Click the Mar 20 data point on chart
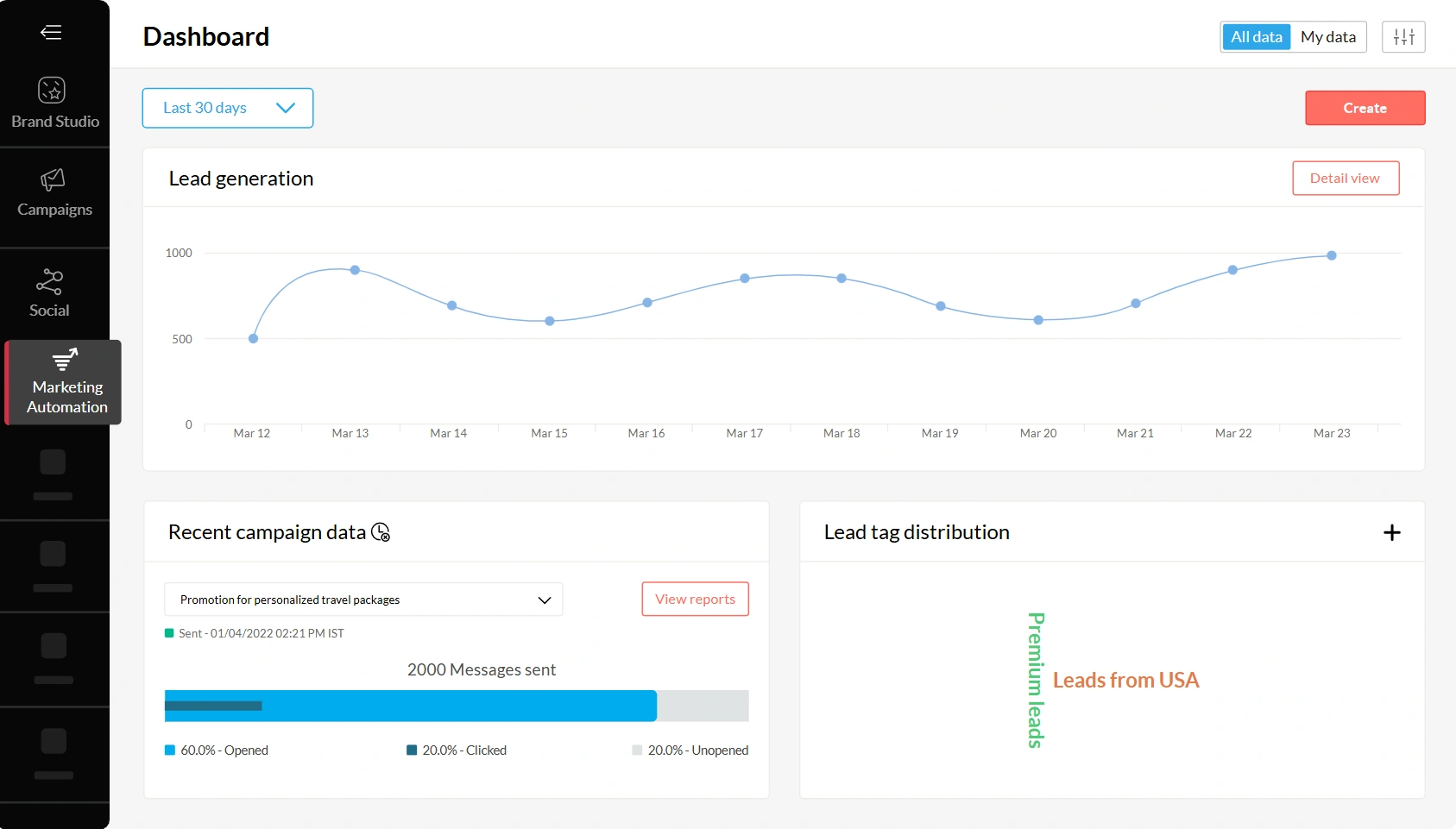The width and height of the screenshot is (1456, 829). point(1038,320)
